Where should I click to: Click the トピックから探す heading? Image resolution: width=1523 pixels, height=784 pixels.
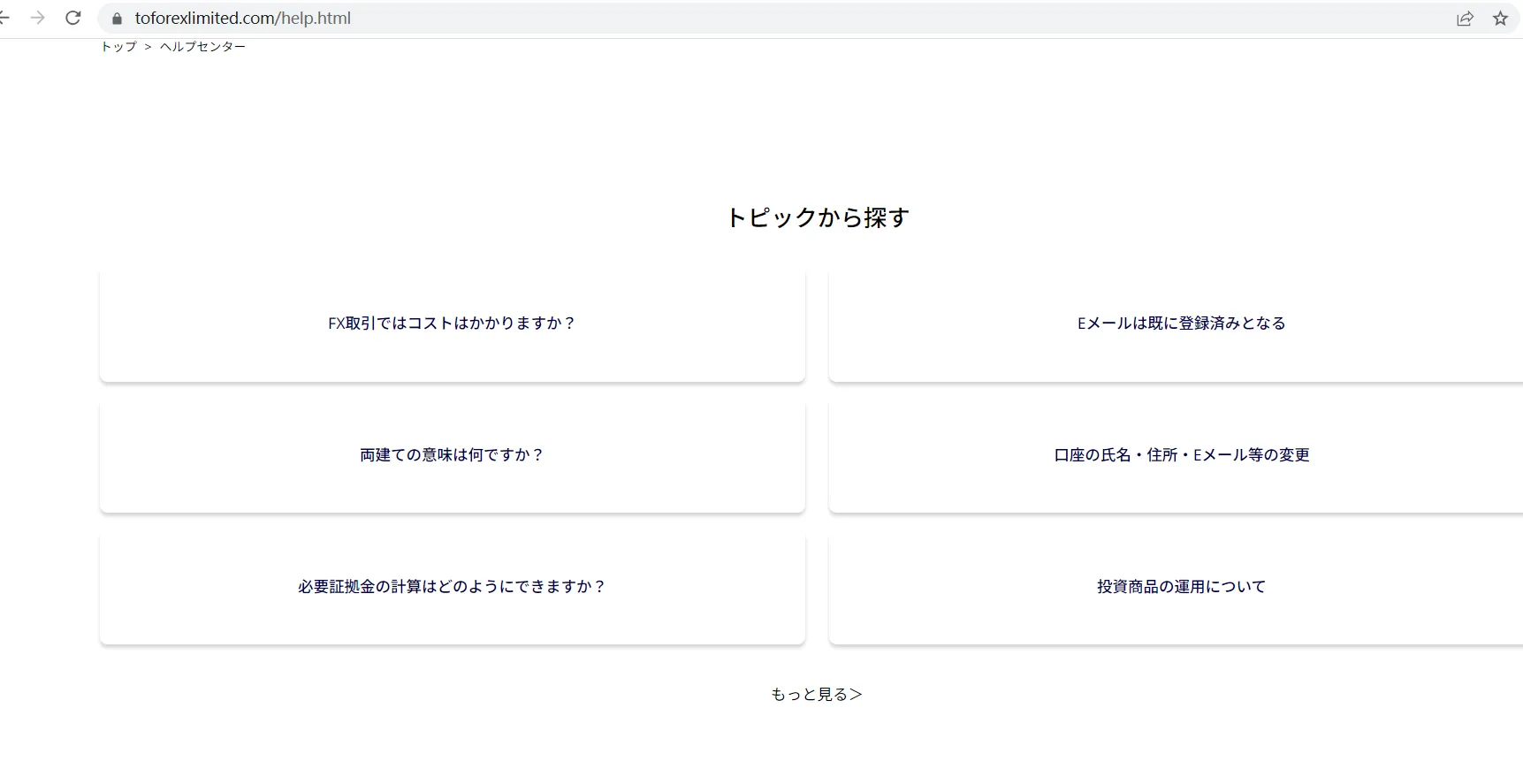[x=817, y=217]
